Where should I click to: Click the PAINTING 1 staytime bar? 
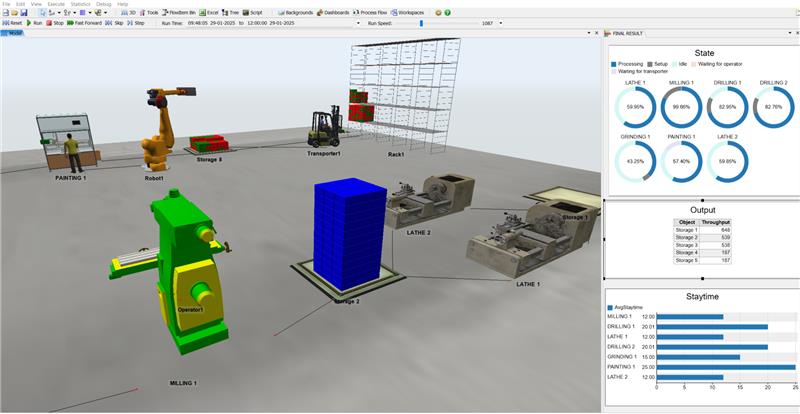[x=726, y=367]
